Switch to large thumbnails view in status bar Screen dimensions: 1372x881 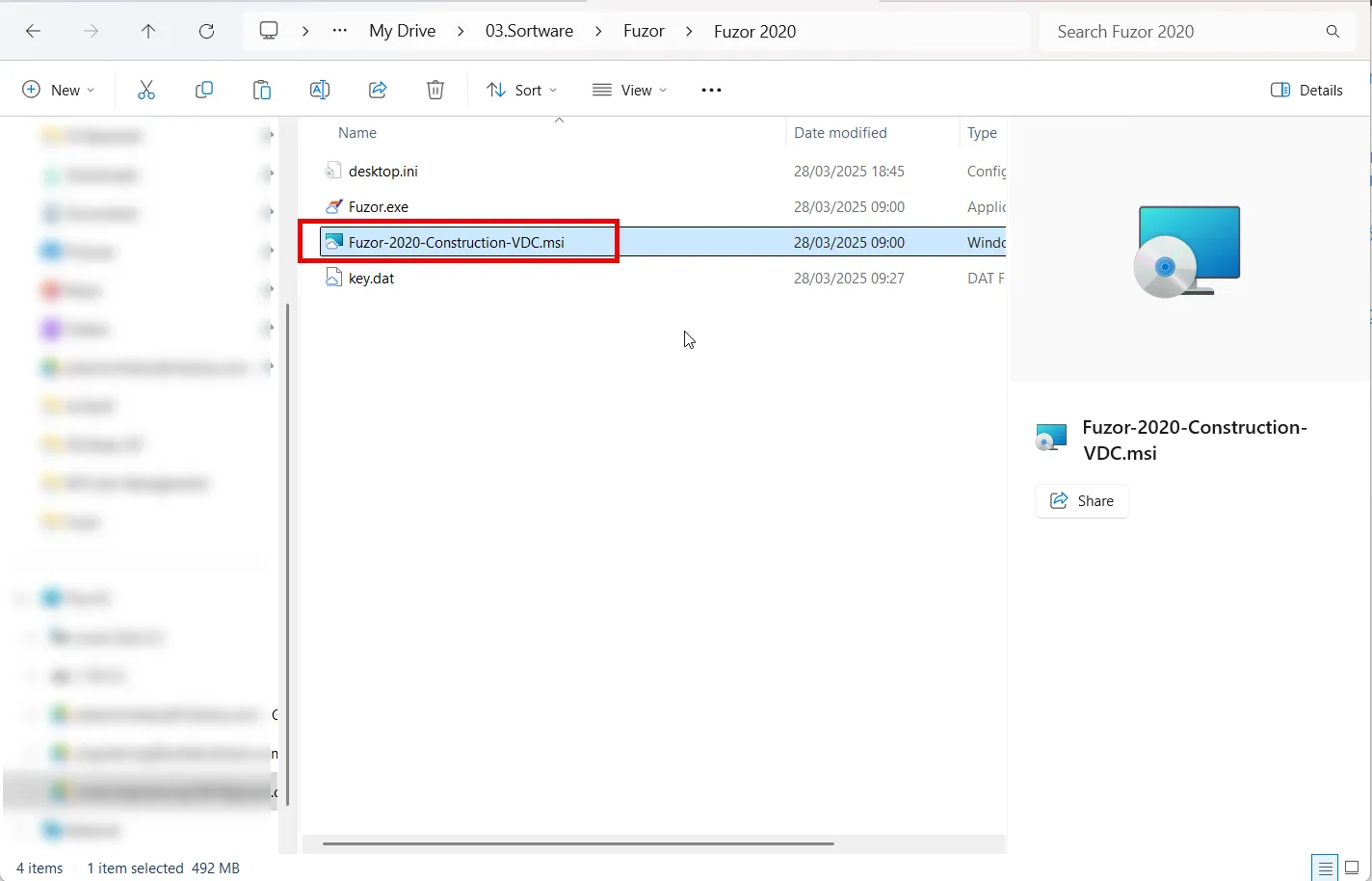[x=1352, y=868]
